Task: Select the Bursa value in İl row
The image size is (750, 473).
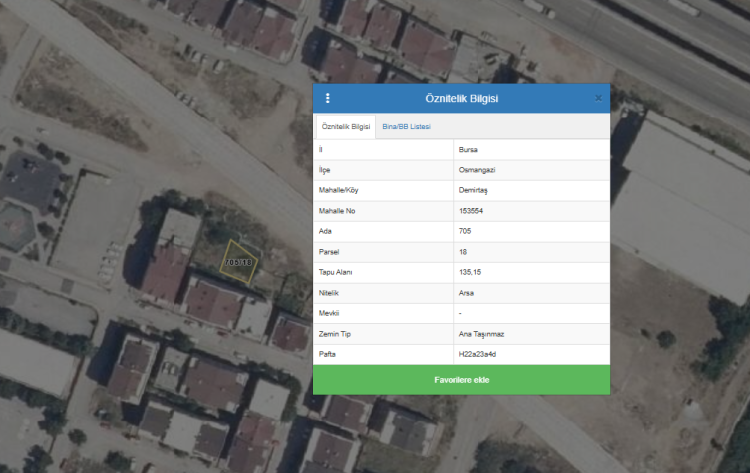Action: coord(467,149)
